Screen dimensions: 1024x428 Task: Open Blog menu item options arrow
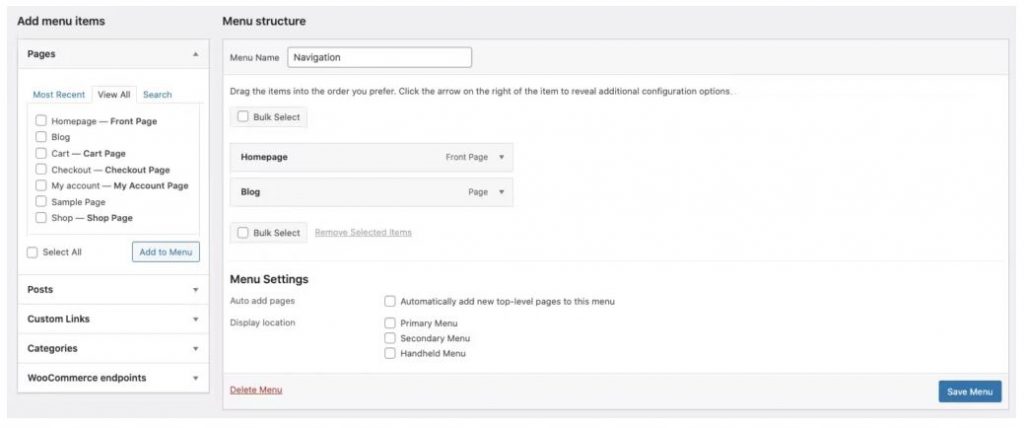[502, 192]
